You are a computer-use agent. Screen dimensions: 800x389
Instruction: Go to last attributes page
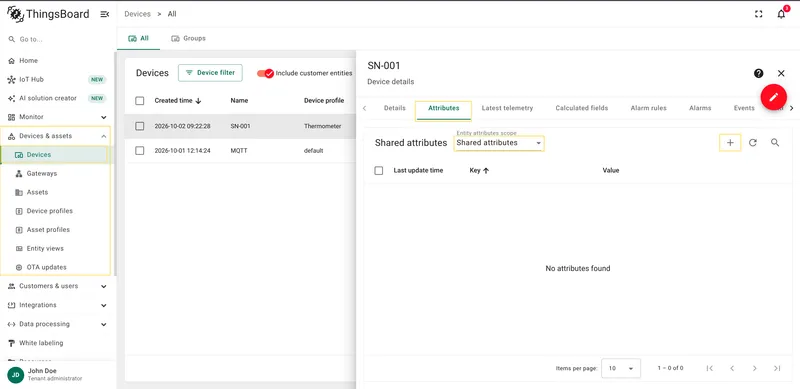click(x=777, y=368)
